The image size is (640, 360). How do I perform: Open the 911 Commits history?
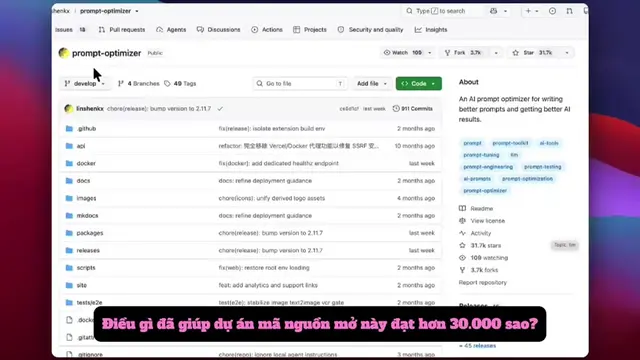pyautogui.click(x=413, y=109)
